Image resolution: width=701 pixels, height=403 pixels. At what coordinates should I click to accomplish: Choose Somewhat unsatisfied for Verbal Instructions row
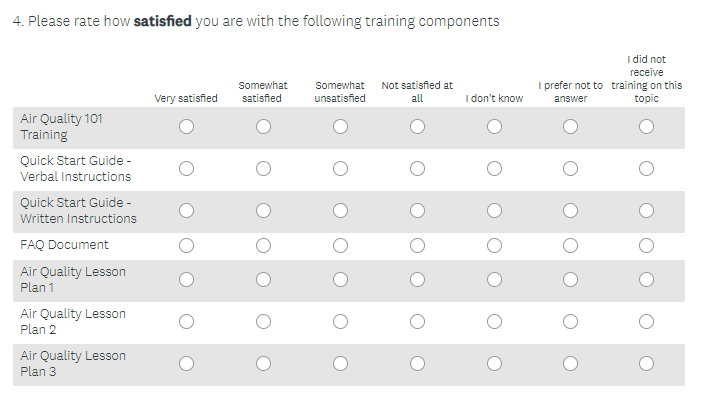click(x=340, y=169)
